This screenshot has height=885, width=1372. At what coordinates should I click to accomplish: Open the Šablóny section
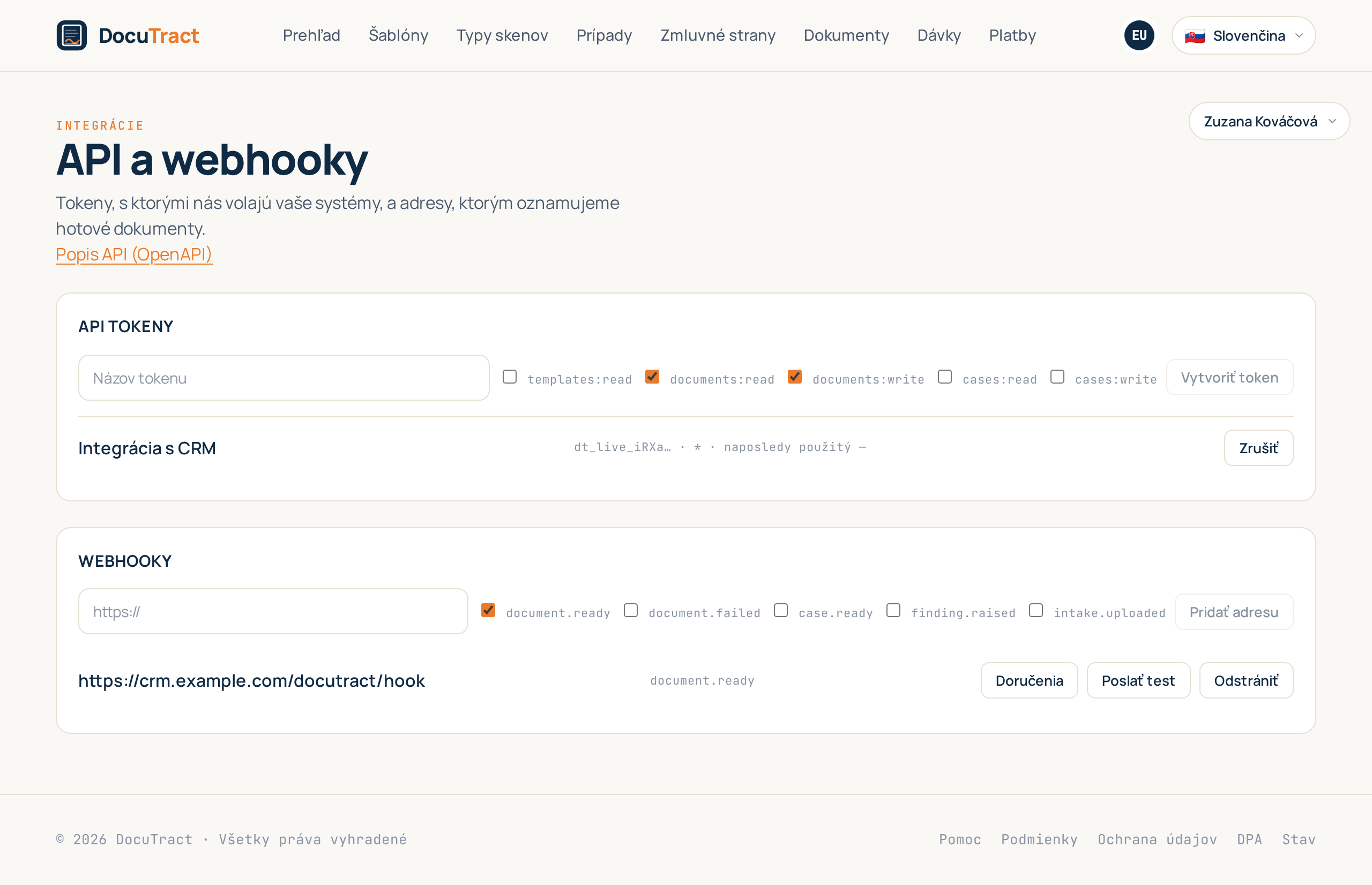point(398,36)
